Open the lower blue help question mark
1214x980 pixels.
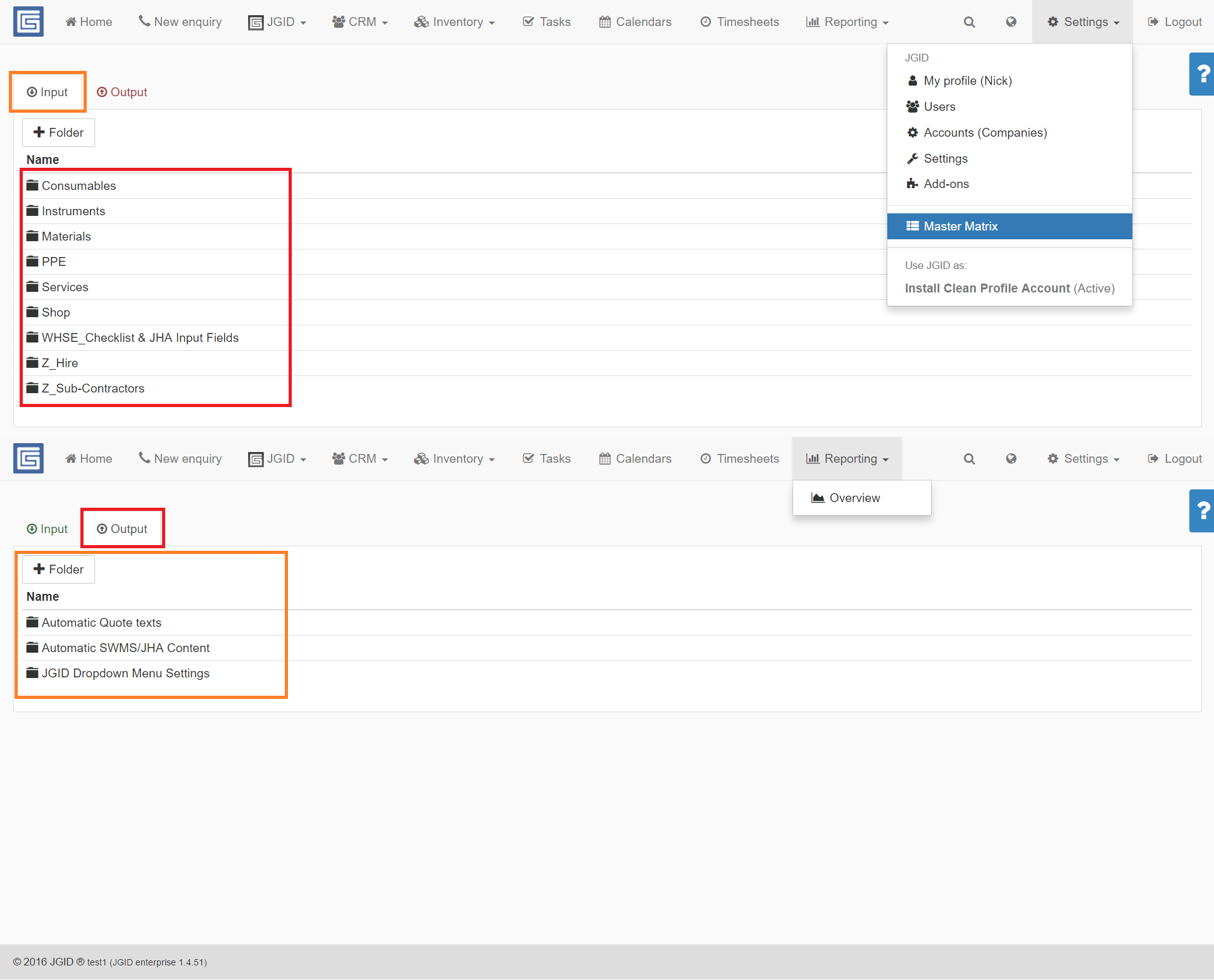pos(1202,510)
